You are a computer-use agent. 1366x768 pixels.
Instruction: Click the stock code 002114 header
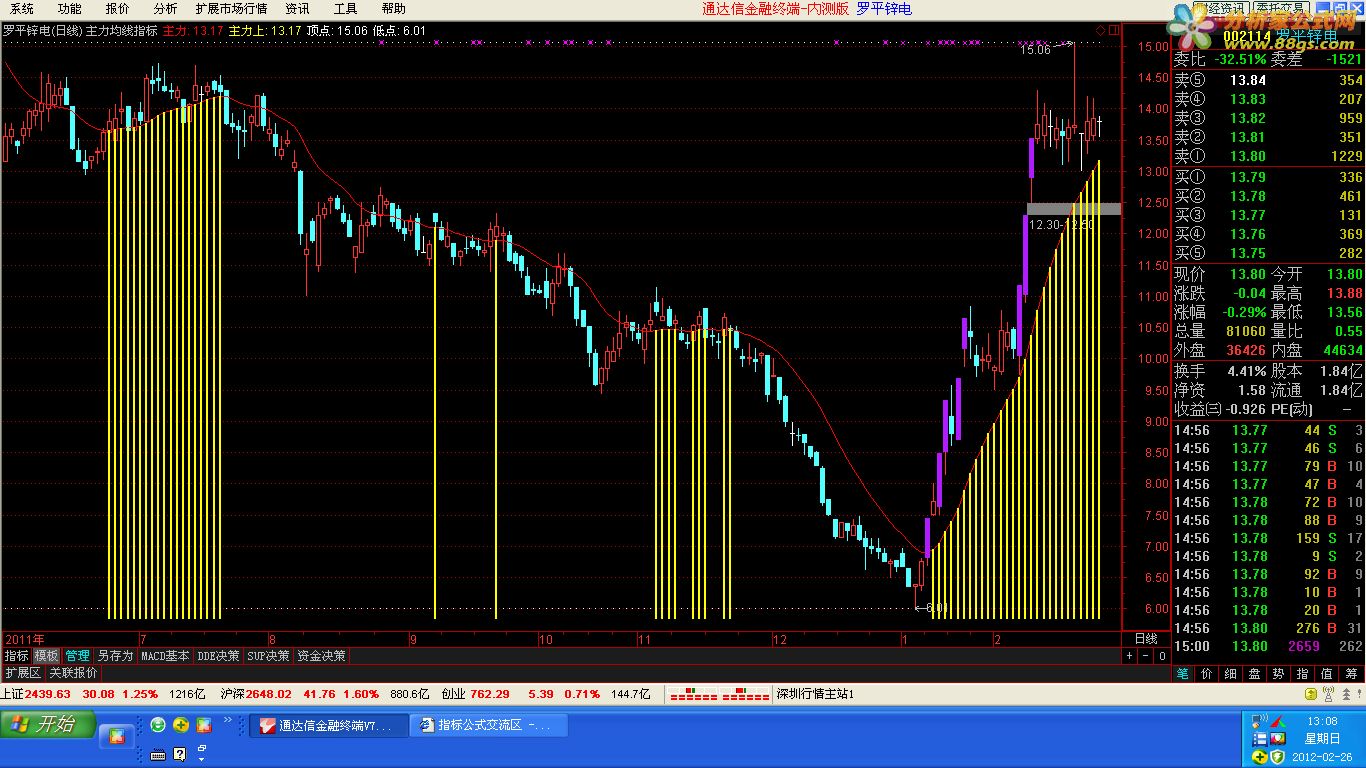coord(1246,37)
